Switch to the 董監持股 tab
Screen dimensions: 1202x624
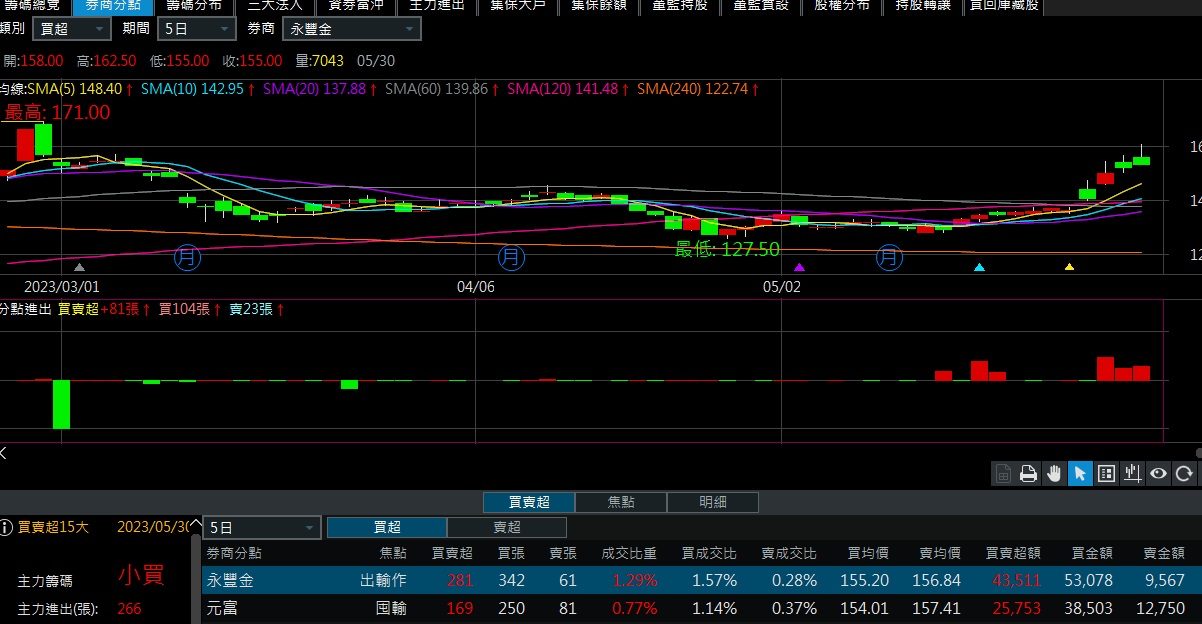(680, 6)
